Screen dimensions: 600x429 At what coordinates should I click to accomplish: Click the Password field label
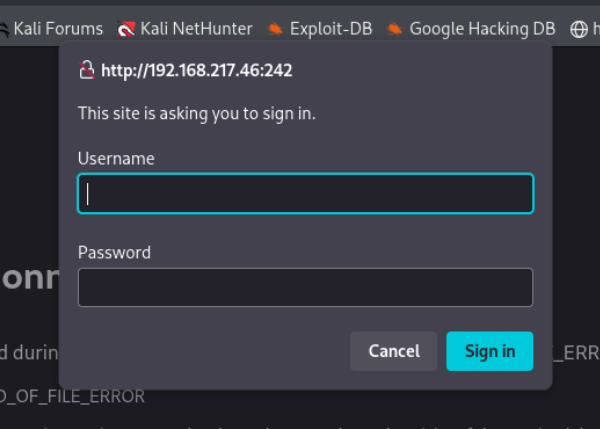pos(114,252)
